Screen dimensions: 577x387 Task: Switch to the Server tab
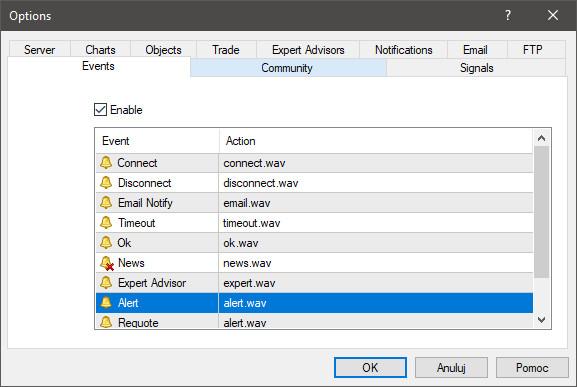pyautogui.click(x=39, y=50)
